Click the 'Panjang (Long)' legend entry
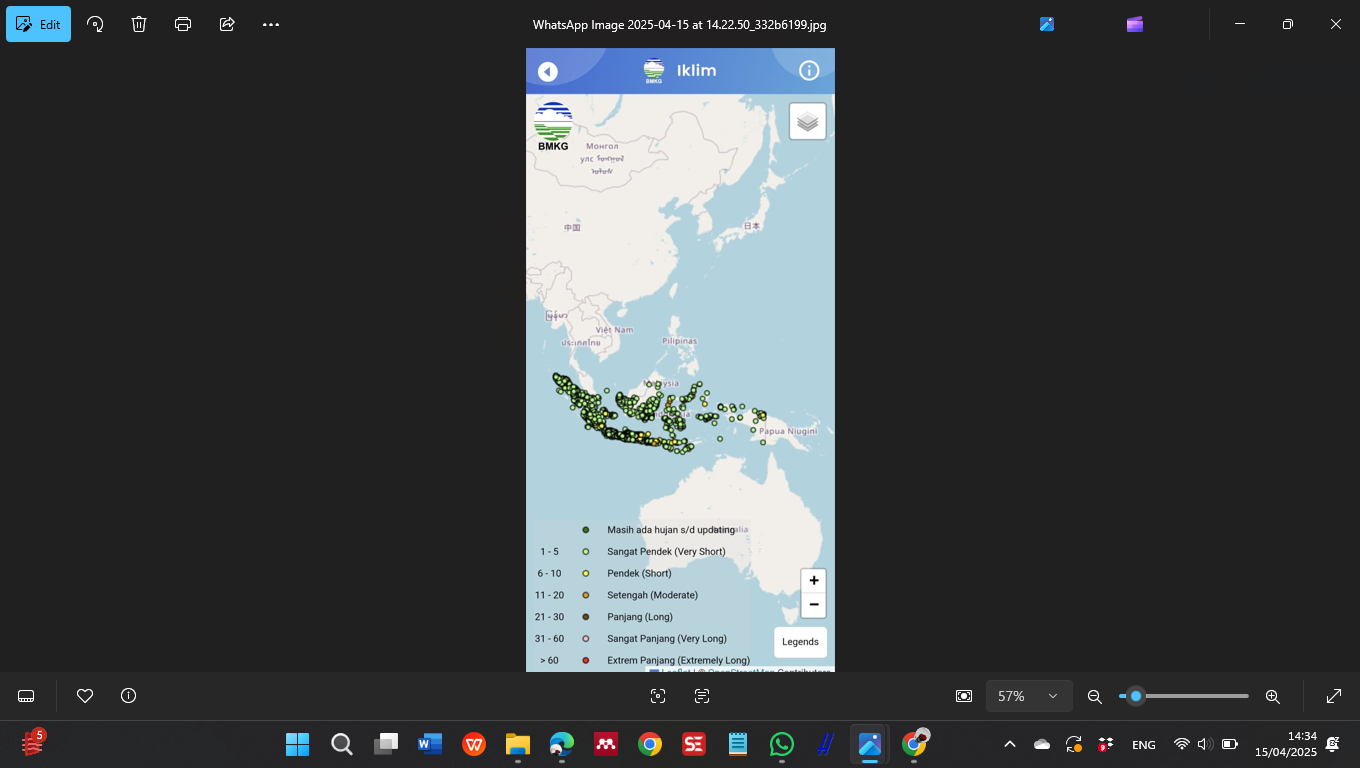1360x768 pixels. pos(640,617)
